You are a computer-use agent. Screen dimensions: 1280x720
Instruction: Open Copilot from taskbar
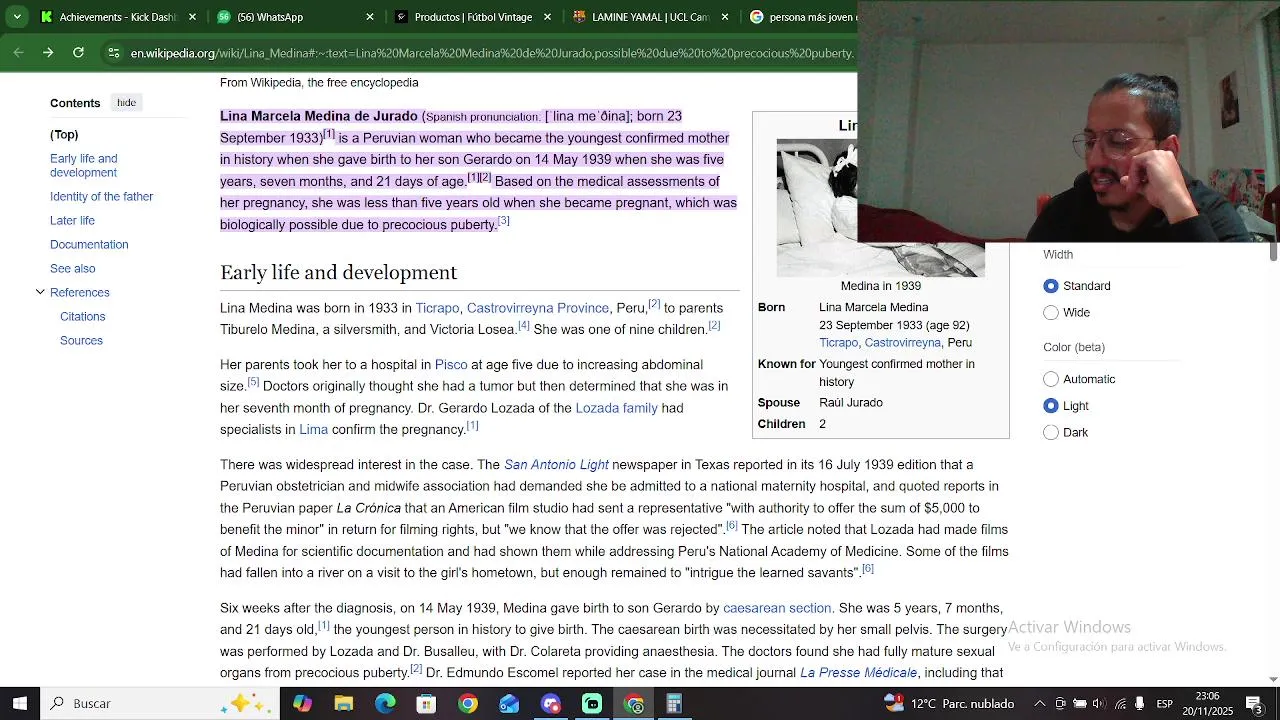click(302, 704)
